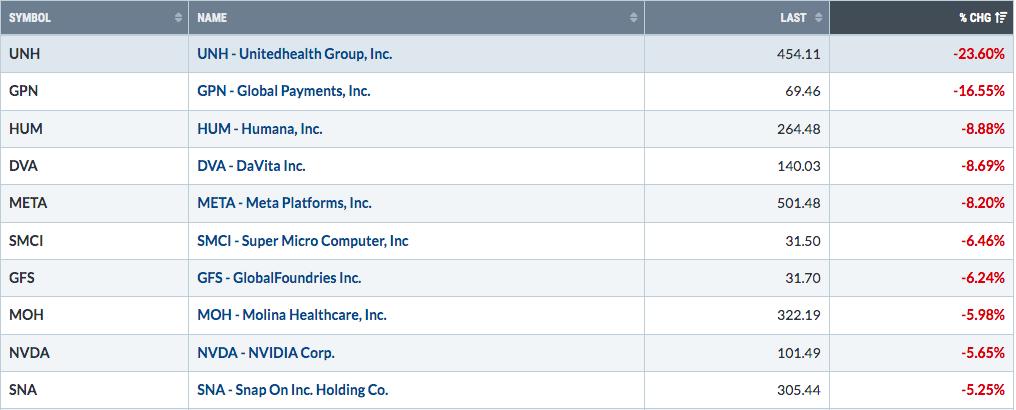Open the META - Meta Platforms, Inc. link

284,203
